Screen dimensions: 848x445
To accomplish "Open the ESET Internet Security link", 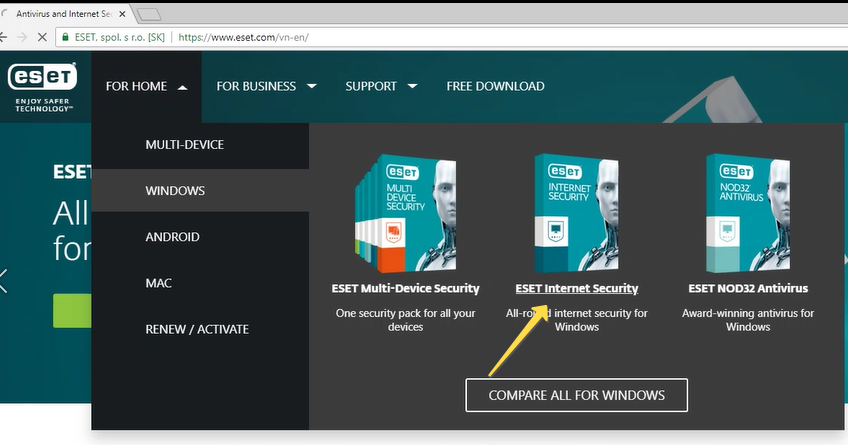I will [x=577, y=288].
